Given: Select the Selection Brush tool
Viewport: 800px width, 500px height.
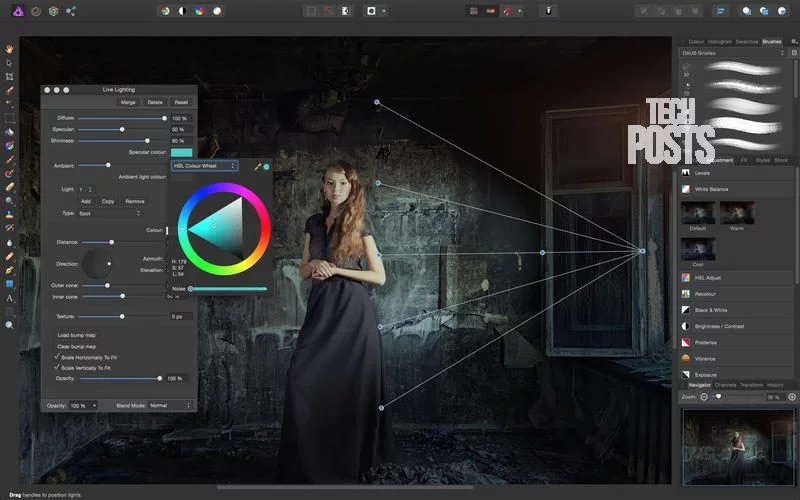Looking at the screenshot, I should 9,90.
